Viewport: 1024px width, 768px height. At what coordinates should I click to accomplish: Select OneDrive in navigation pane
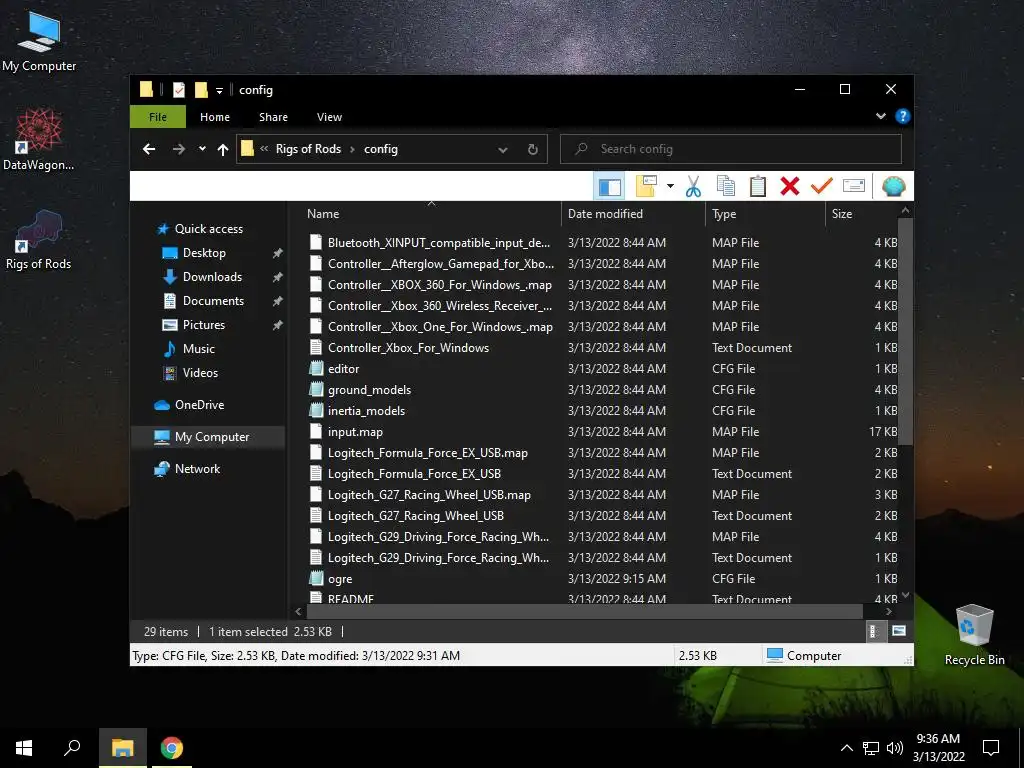tap(199, 405)
